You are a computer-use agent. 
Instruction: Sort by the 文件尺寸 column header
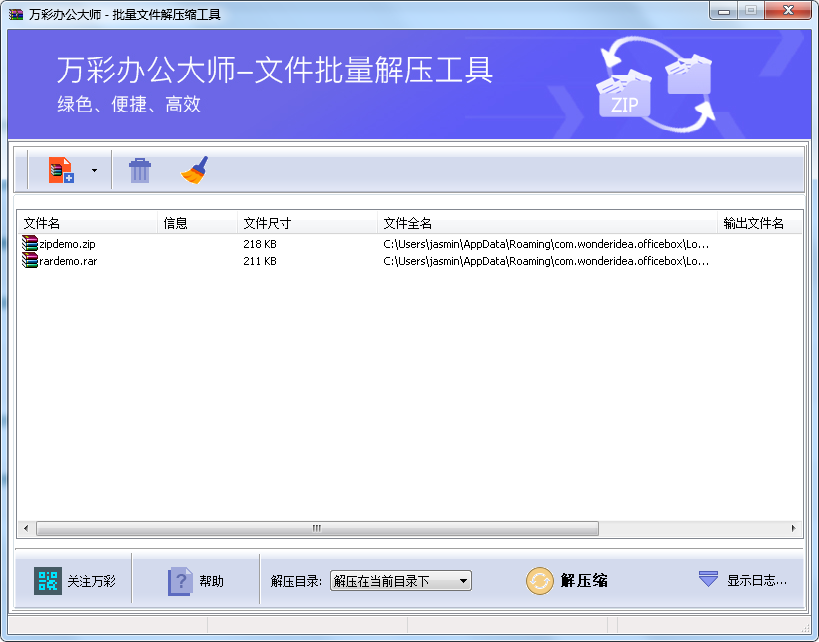[308, 224]
